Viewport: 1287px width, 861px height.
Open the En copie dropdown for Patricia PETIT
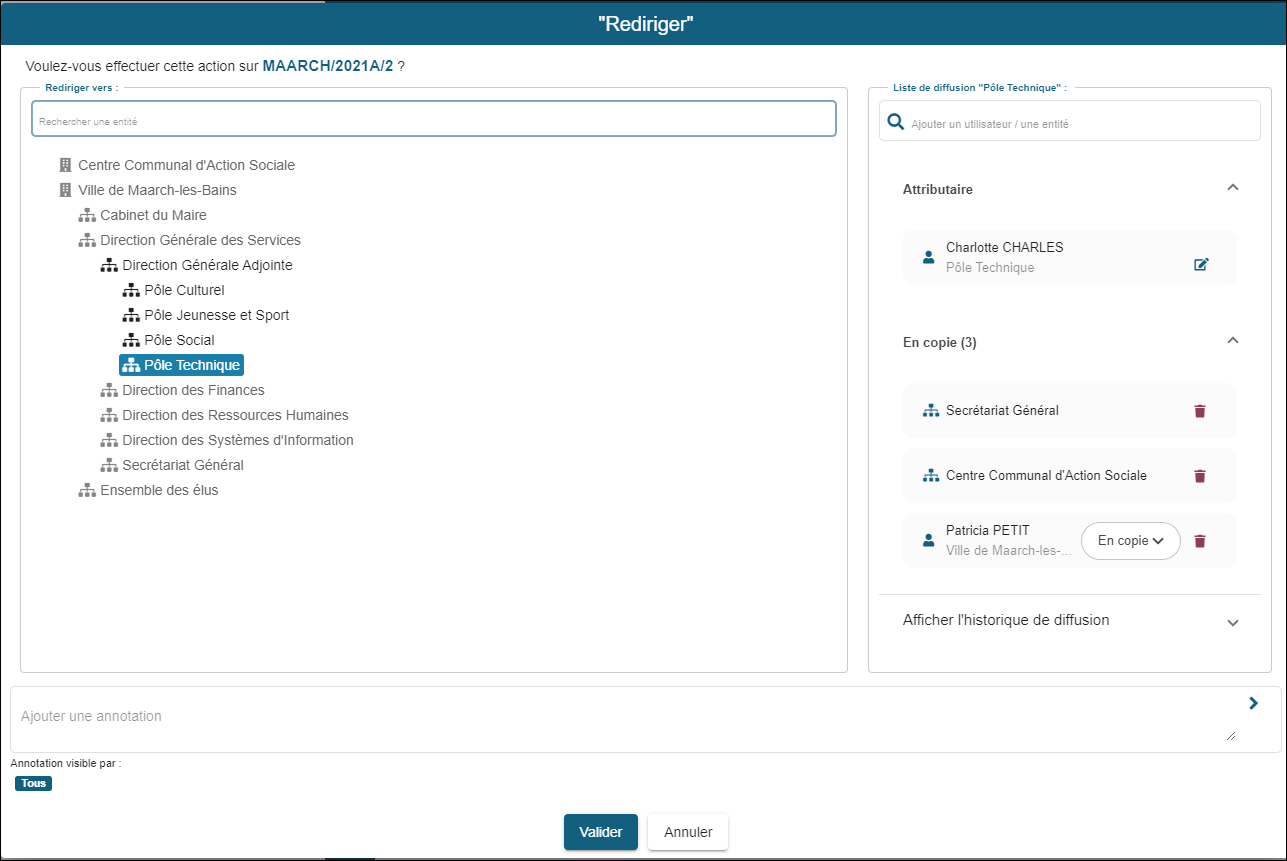coord(1131,541)
